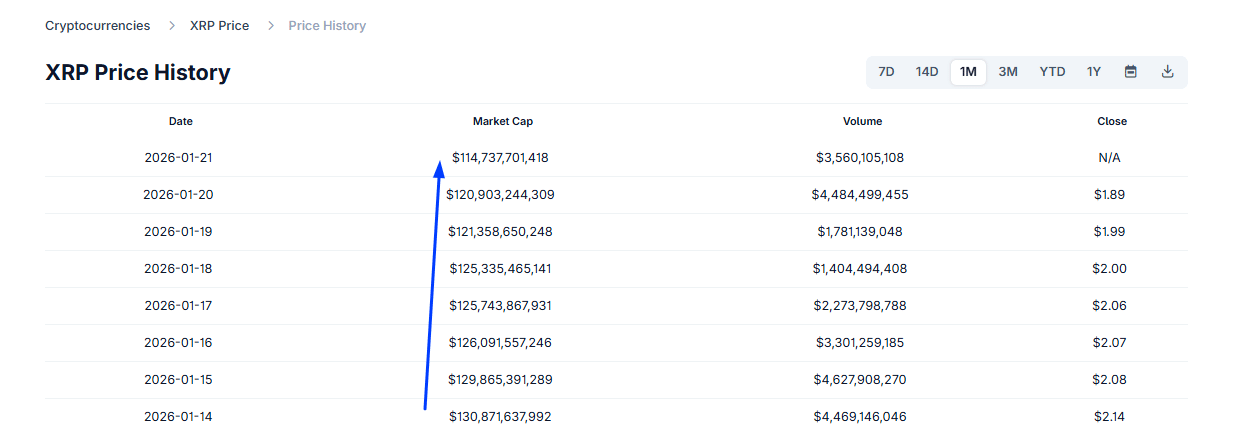Click volume $1,404,494,408

click(x=860, y=269)
